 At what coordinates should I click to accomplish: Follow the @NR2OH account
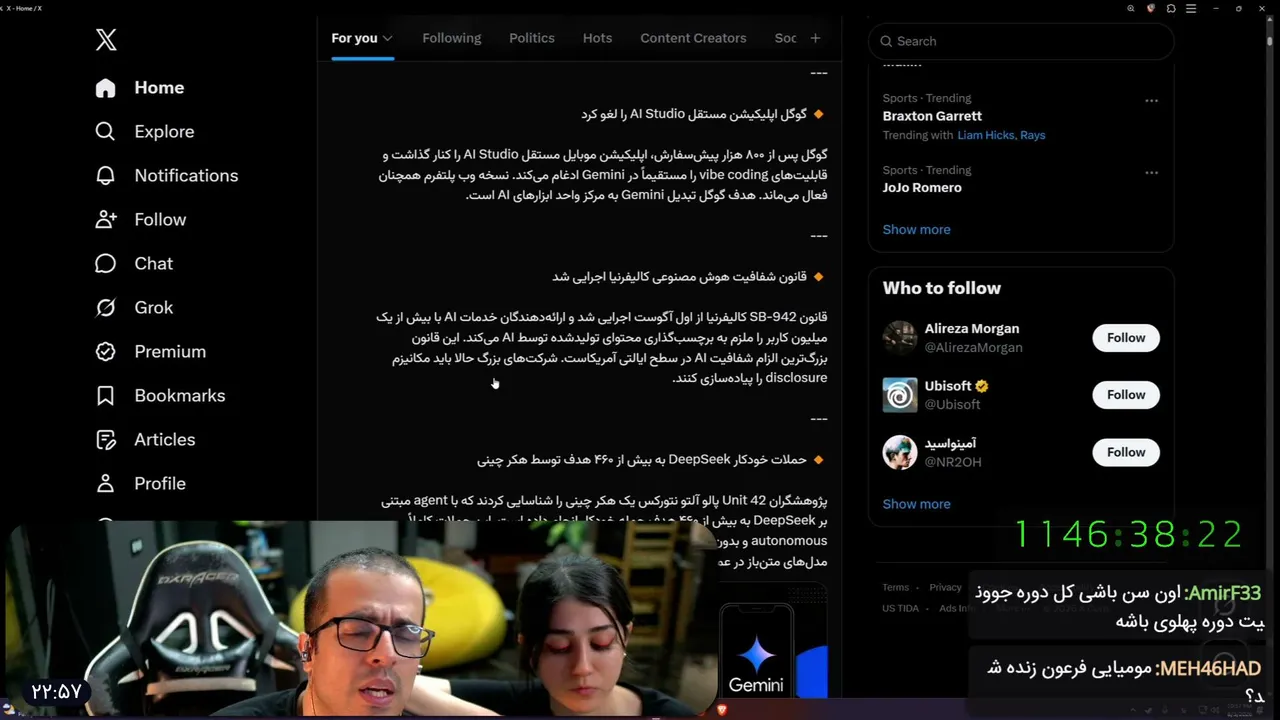1126,452
